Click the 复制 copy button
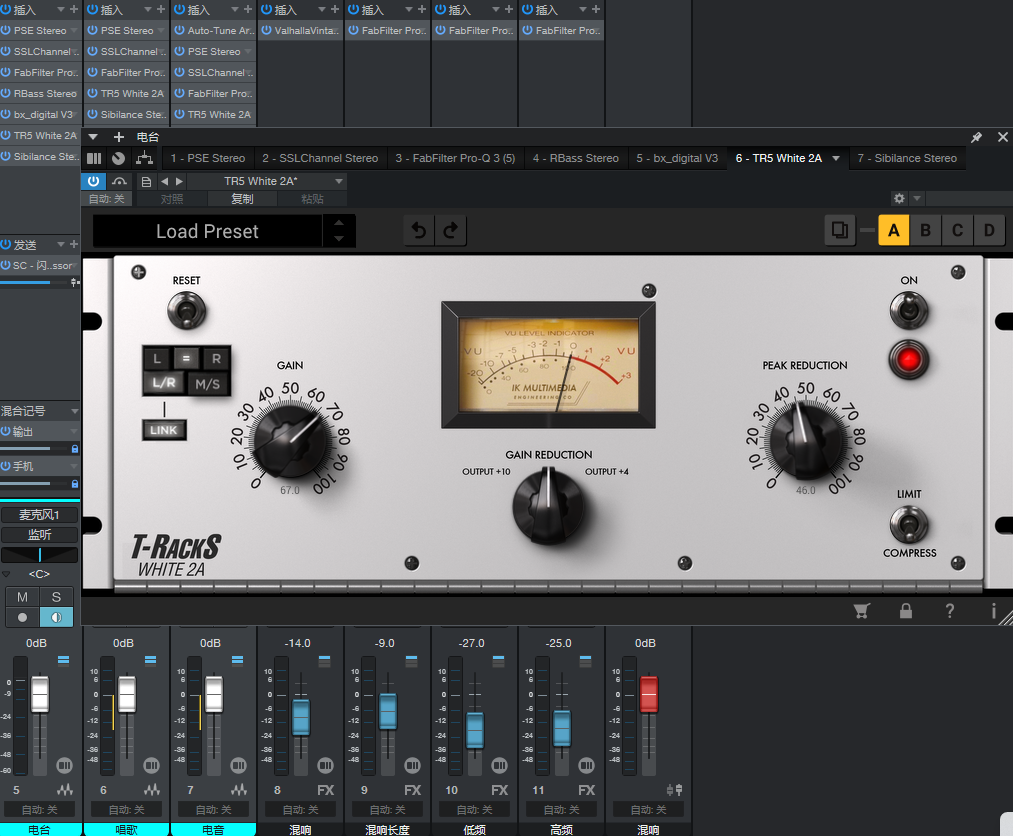The width and height of the screenshot is (1013, 836). point(242,199)
